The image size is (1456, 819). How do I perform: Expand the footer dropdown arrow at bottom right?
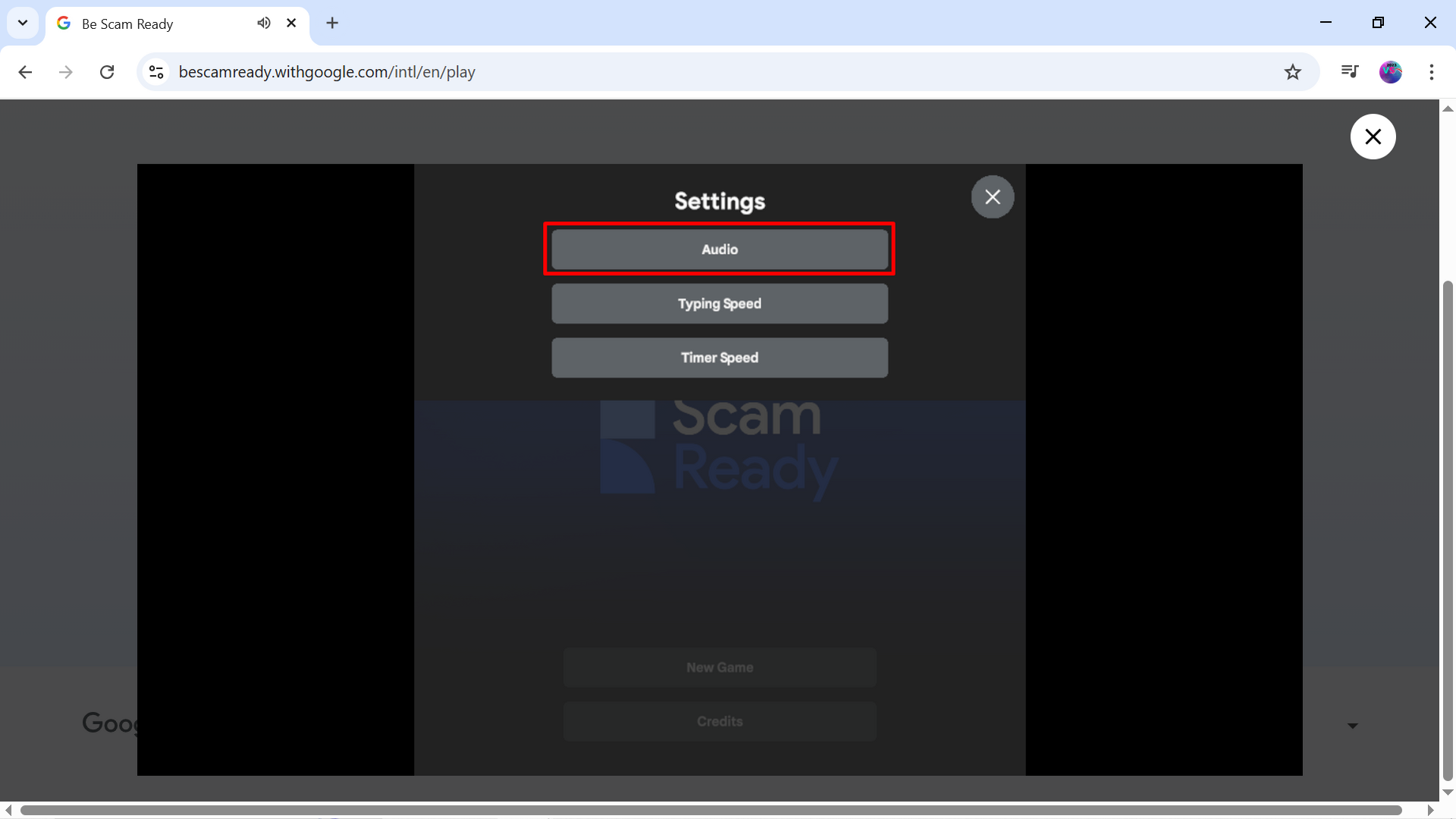click(1352, 726)
